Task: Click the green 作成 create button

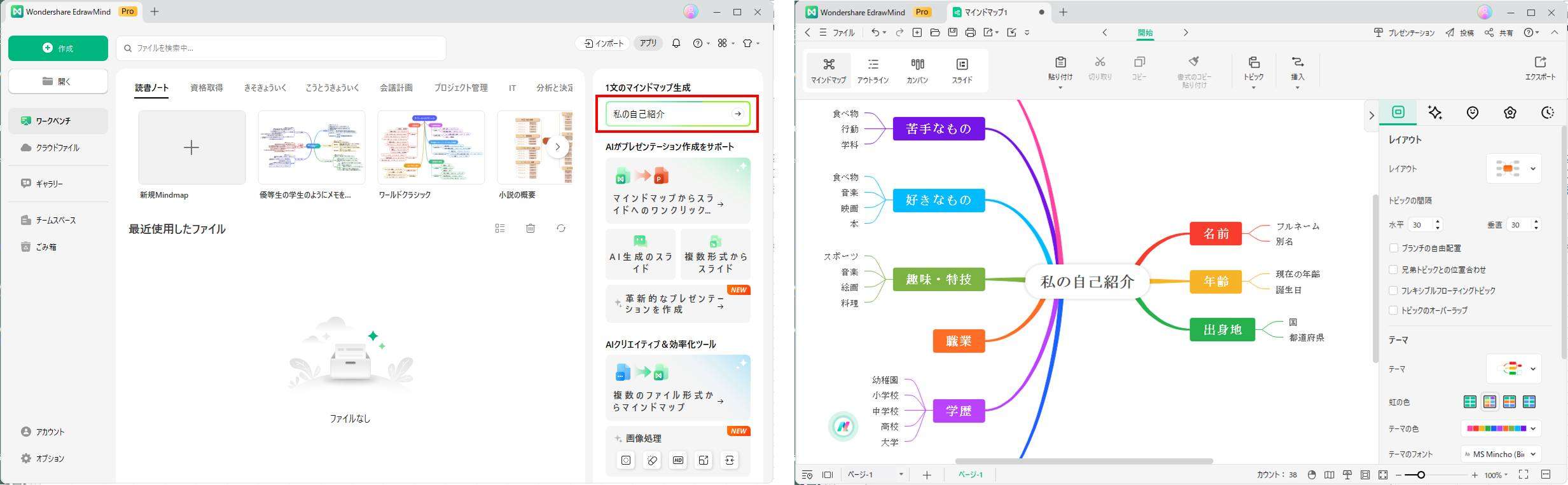Action: (x=58, y=48)
